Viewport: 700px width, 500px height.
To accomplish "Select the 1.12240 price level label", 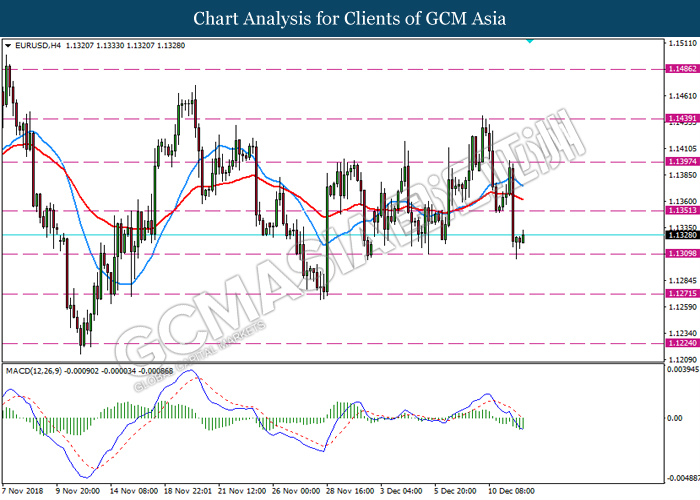I will coord(682,343).
